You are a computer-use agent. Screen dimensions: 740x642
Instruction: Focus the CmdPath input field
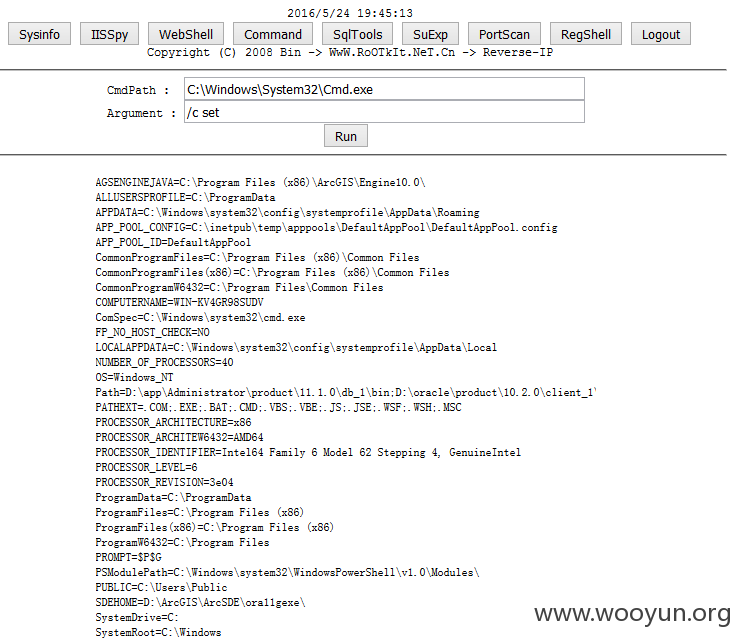(384, 89)
